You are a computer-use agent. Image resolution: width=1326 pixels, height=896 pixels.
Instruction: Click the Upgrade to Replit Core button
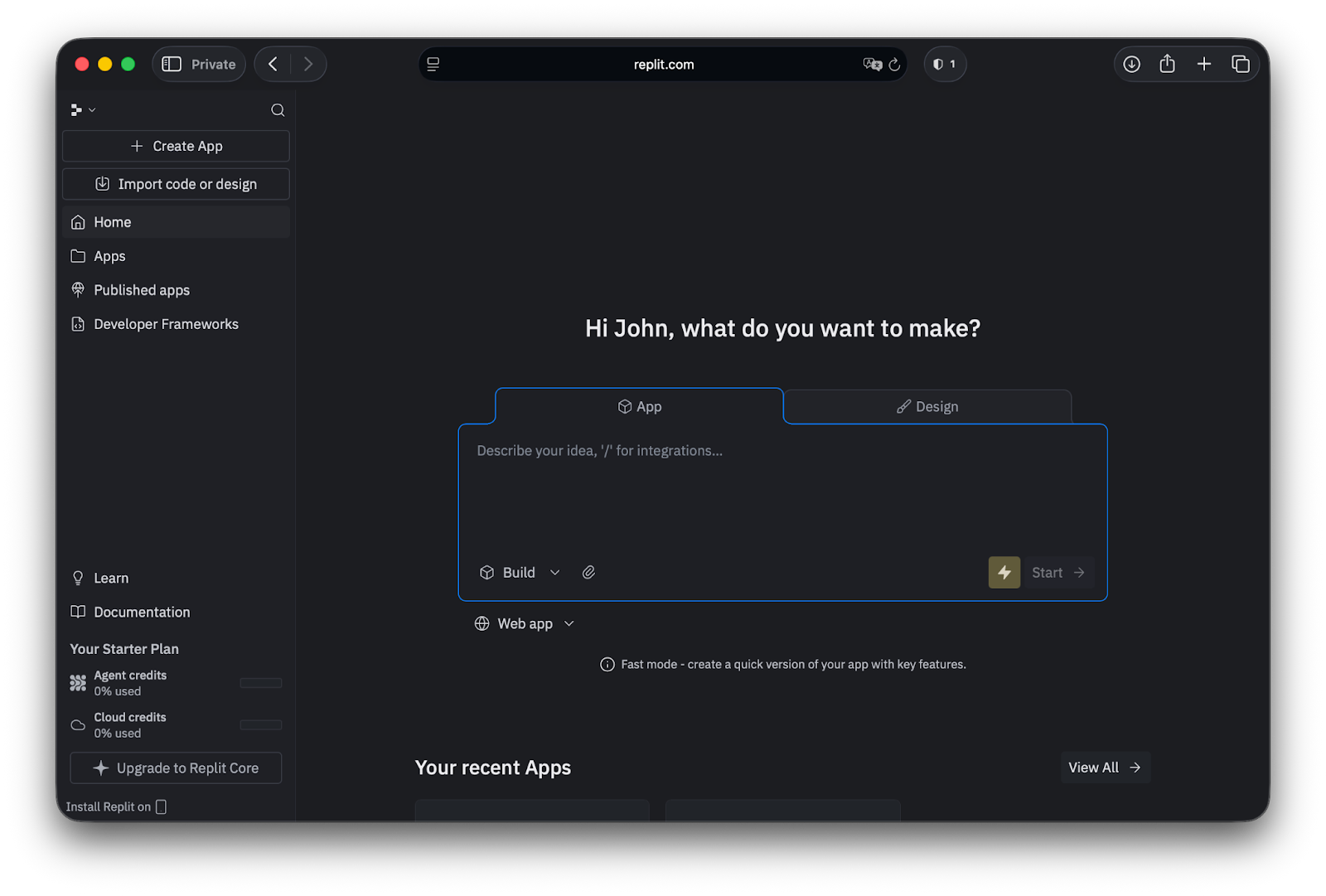(176, 768)
